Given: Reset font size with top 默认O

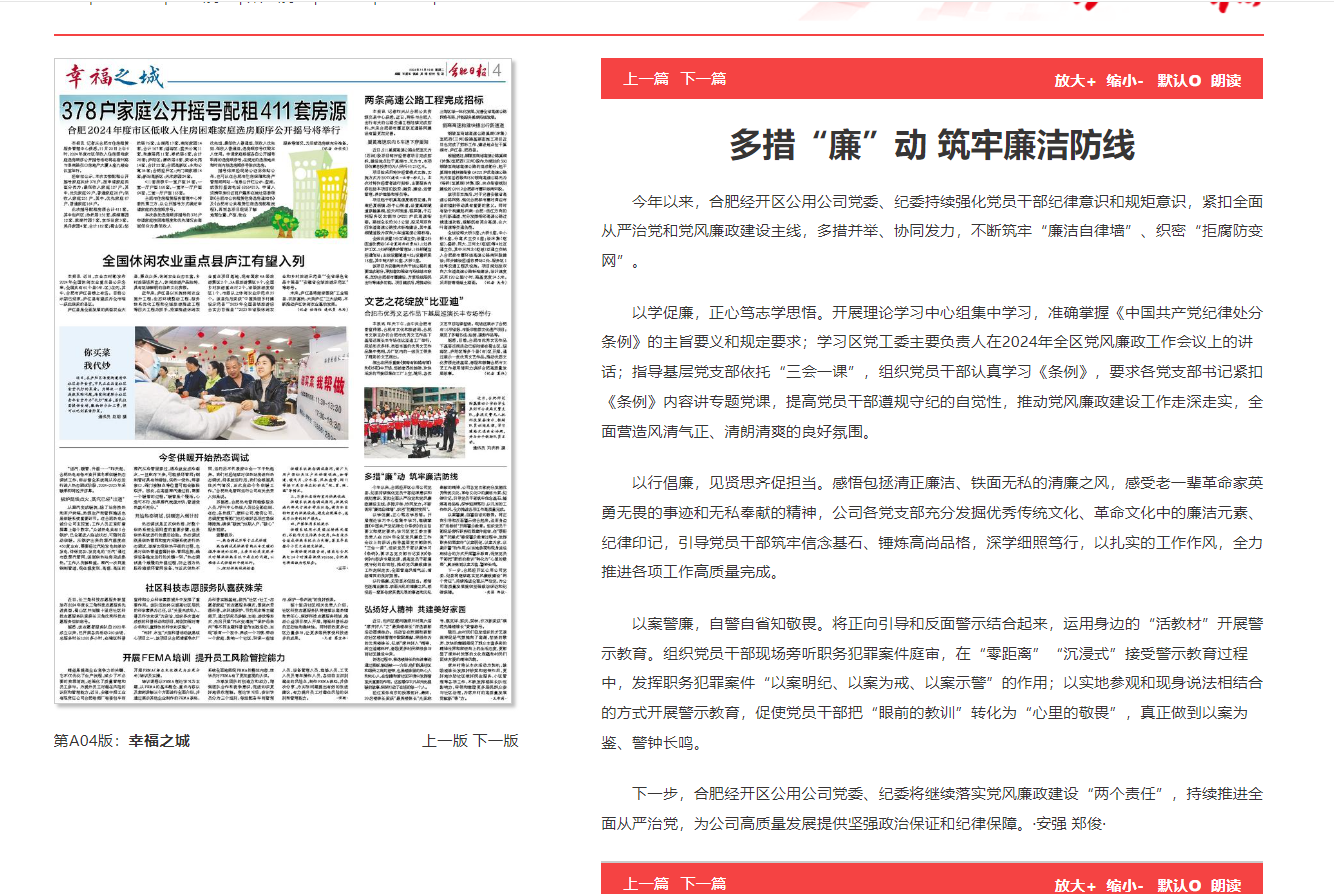Looking at the screenshot, I should [x=1178, y=80].
